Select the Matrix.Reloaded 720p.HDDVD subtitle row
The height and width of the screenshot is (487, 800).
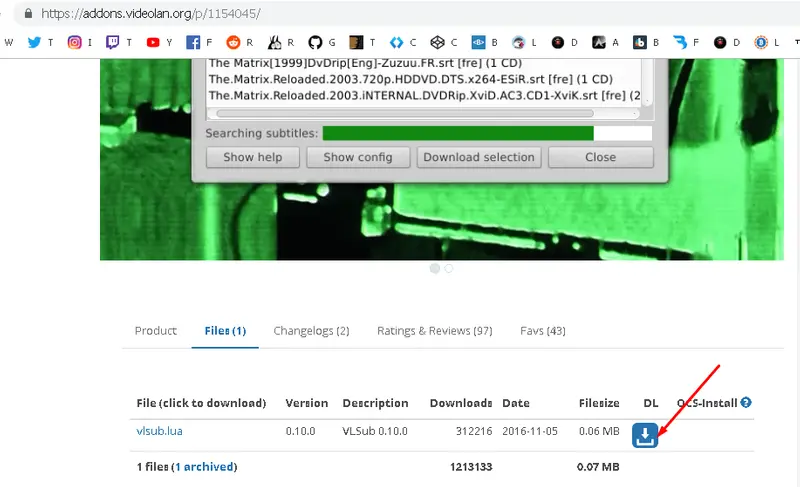pos(411,80)
